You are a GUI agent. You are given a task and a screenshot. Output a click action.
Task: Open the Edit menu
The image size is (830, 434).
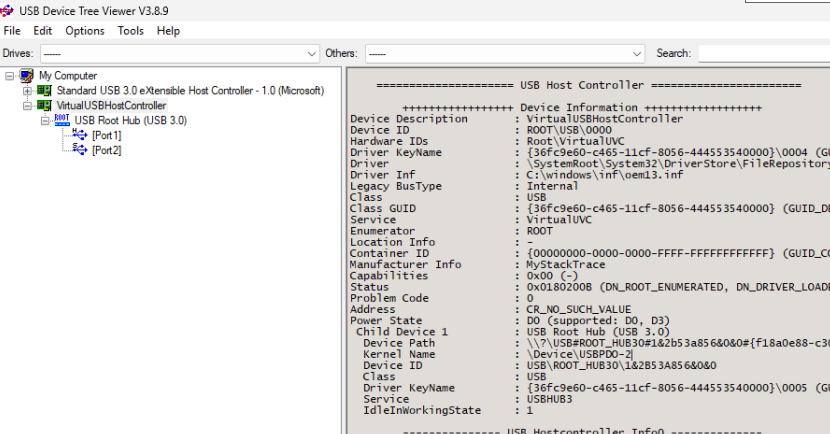42,31
